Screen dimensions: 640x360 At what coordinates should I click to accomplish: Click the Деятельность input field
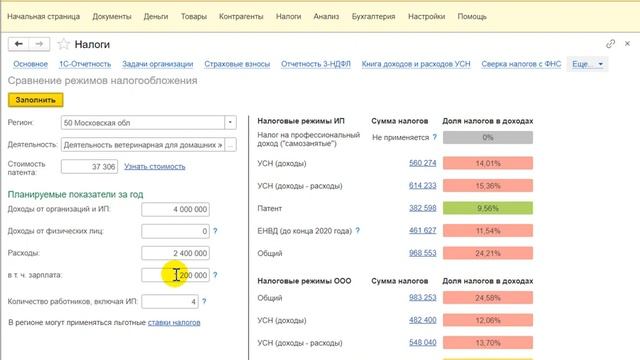pyautogui.click(x=143, y=144)
